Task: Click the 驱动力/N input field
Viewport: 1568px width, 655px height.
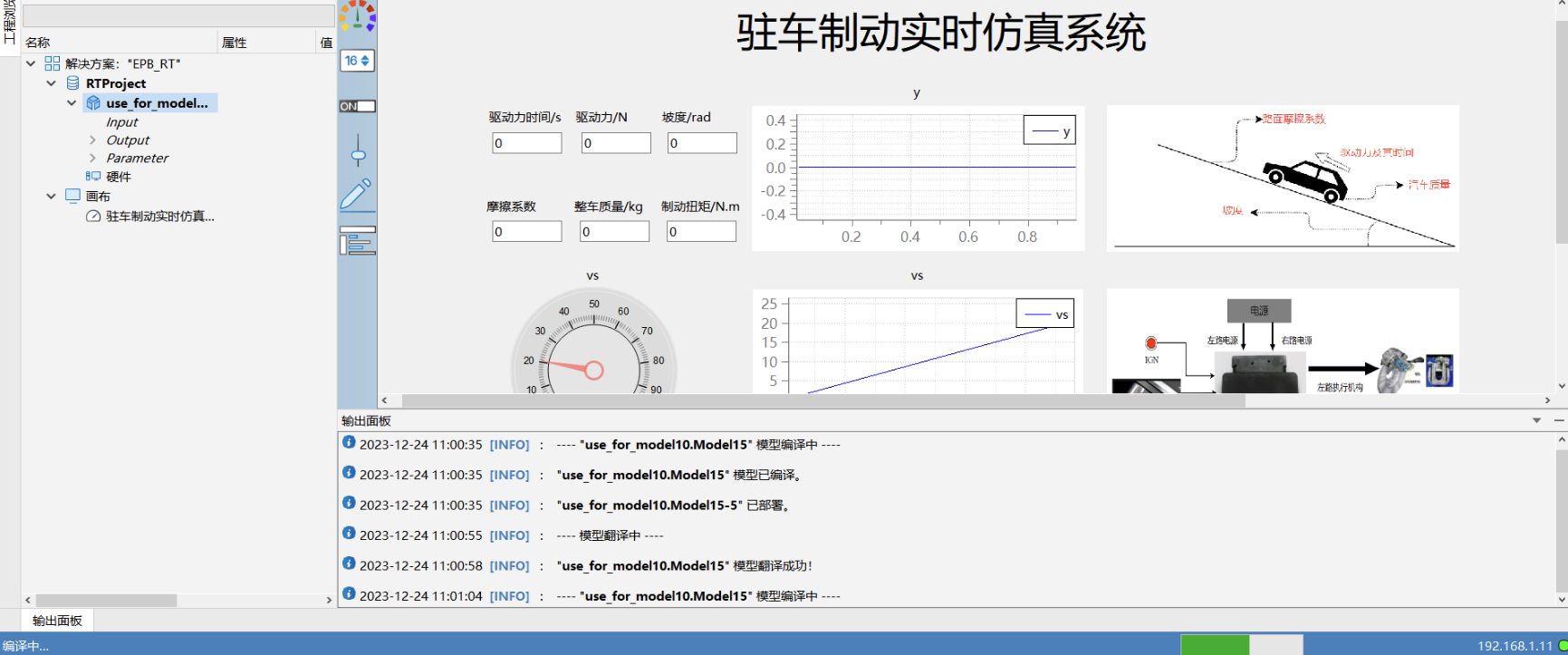Action: [x=614, y=143]
